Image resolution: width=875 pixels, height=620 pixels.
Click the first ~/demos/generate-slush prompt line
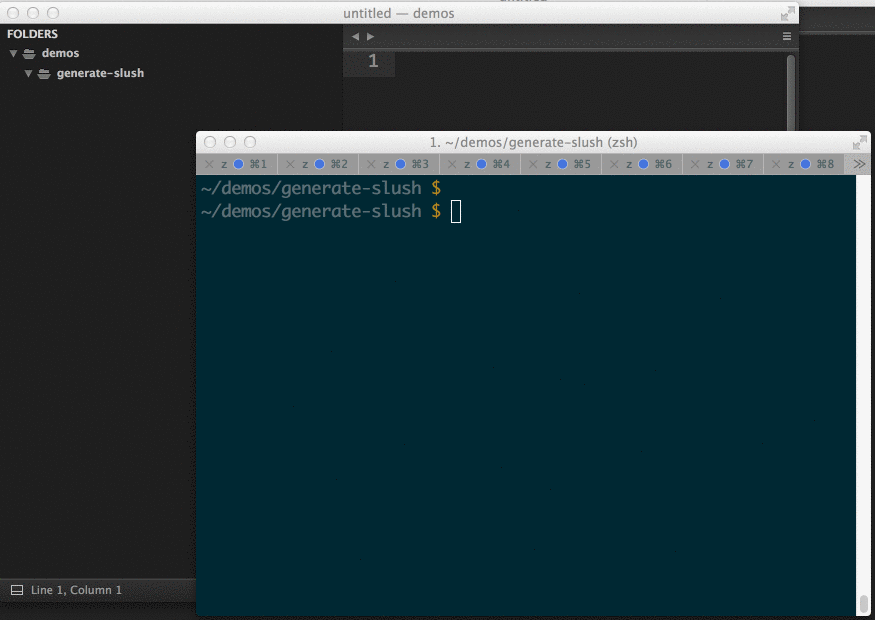click(x=321, y=189)
